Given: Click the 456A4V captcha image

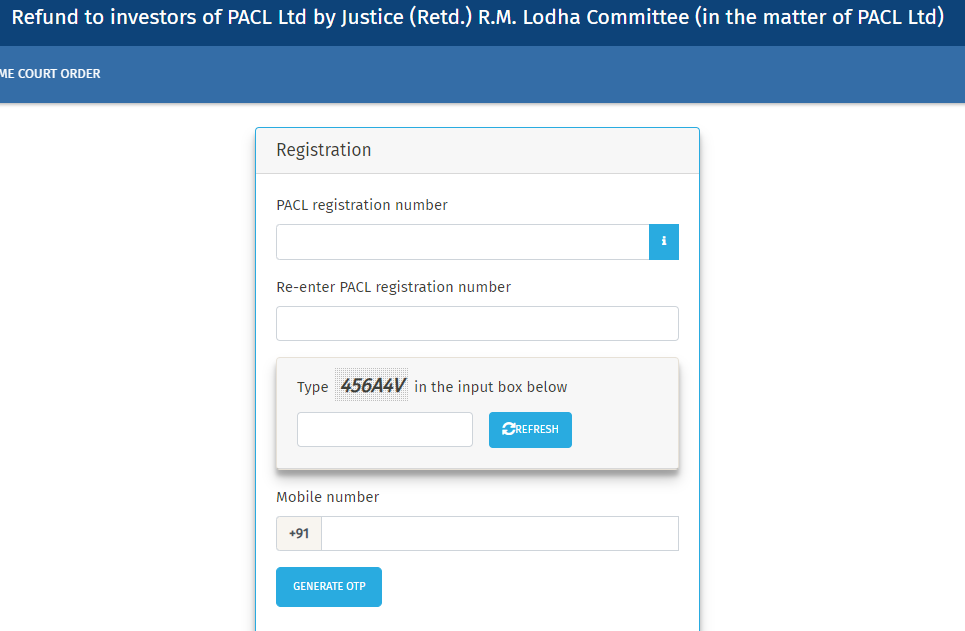Looking at the screenshot, I should tap(372, 386).
